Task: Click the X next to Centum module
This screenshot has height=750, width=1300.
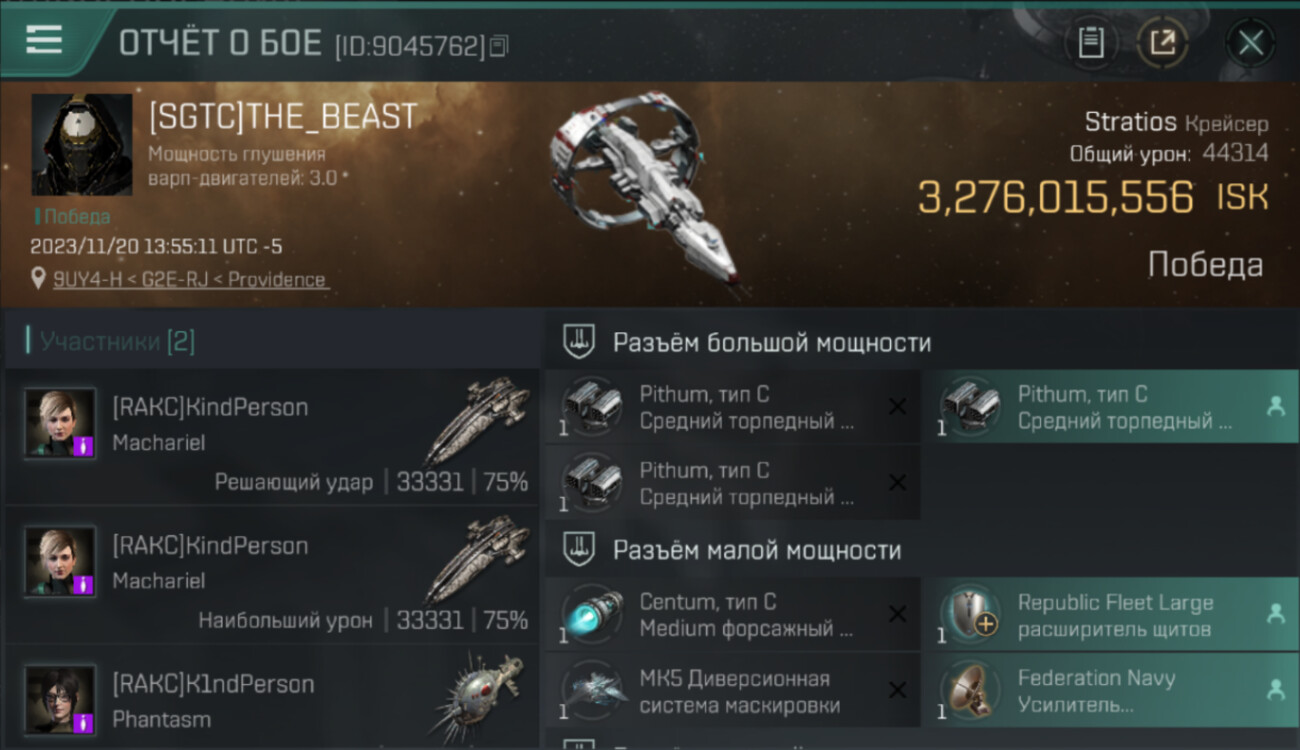Action: [898, 614]
